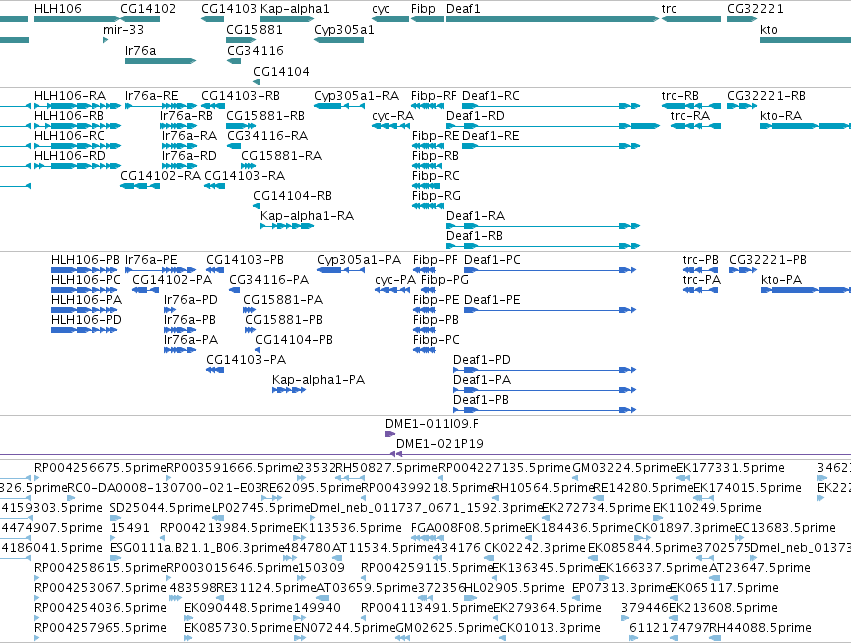Select EST CK01013.3prime
This screenshot has width=851, height=643.
coord(503,638)
